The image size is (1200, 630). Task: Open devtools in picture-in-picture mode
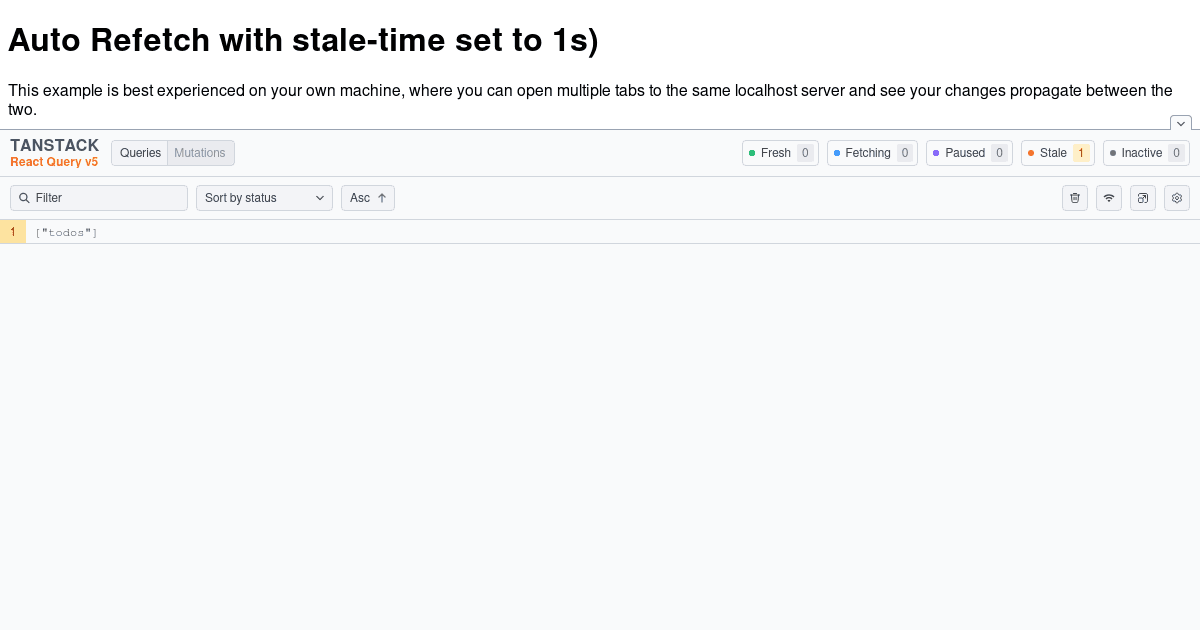click(1143, 198)
